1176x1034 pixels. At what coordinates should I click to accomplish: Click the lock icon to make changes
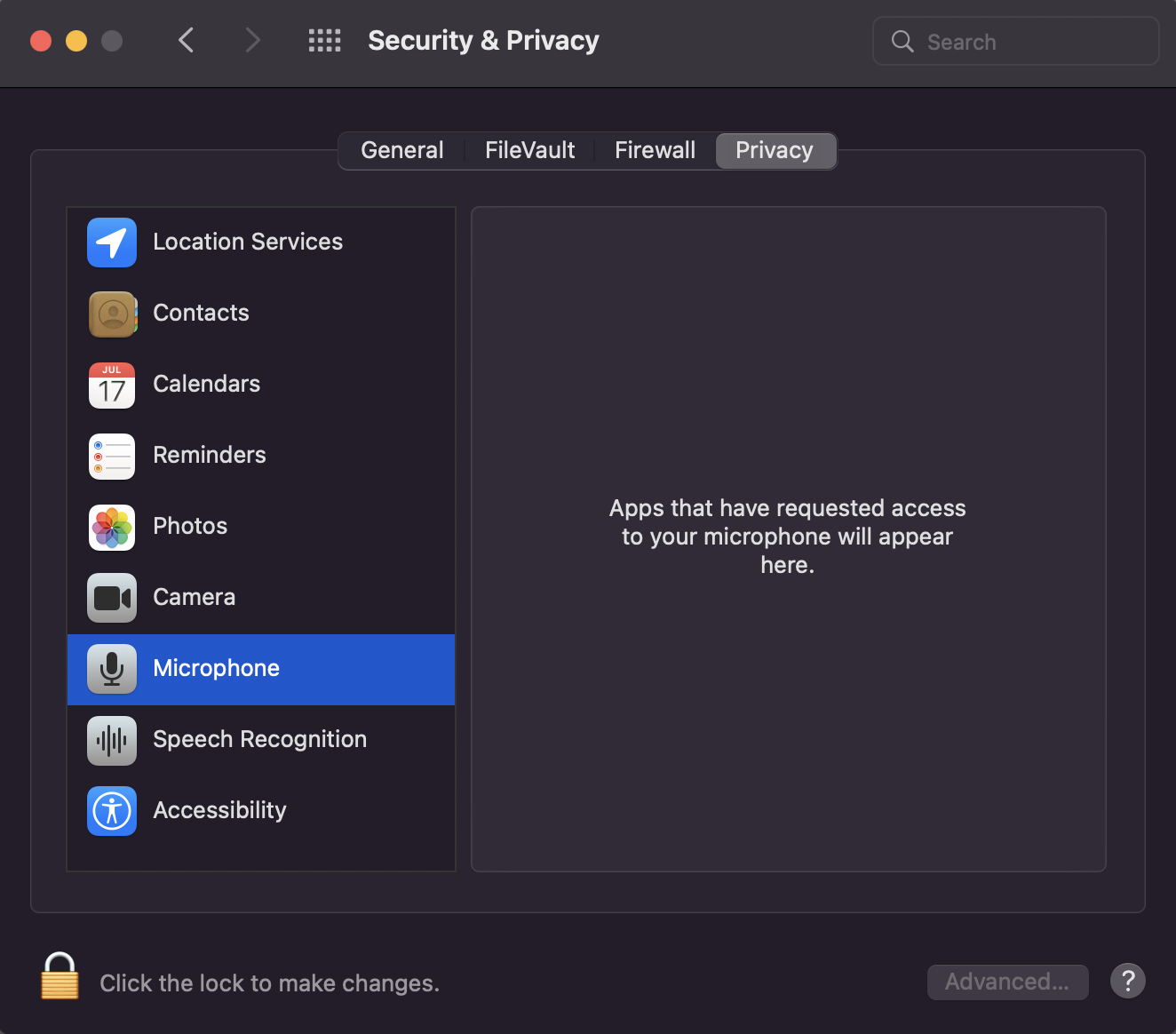tap(60, 975)
